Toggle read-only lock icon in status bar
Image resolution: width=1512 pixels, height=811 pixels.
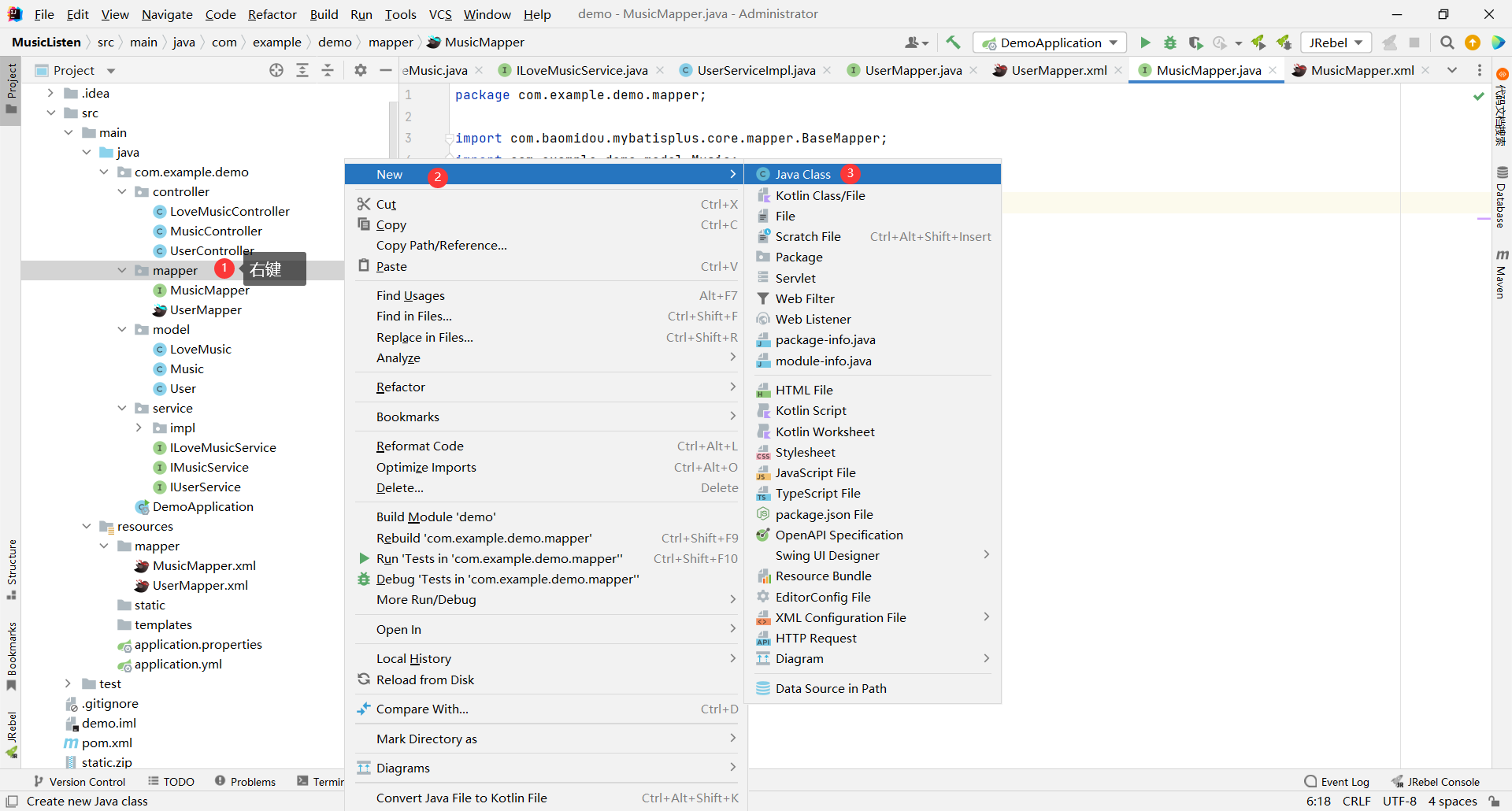pyautogui.click(x=1494, y=802)
